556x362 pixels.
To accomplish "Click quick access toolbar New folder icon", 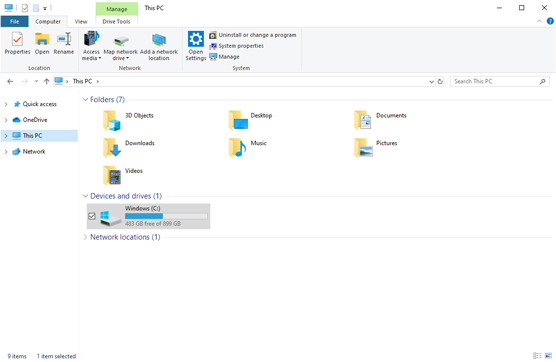I will [x=36, y=8].
